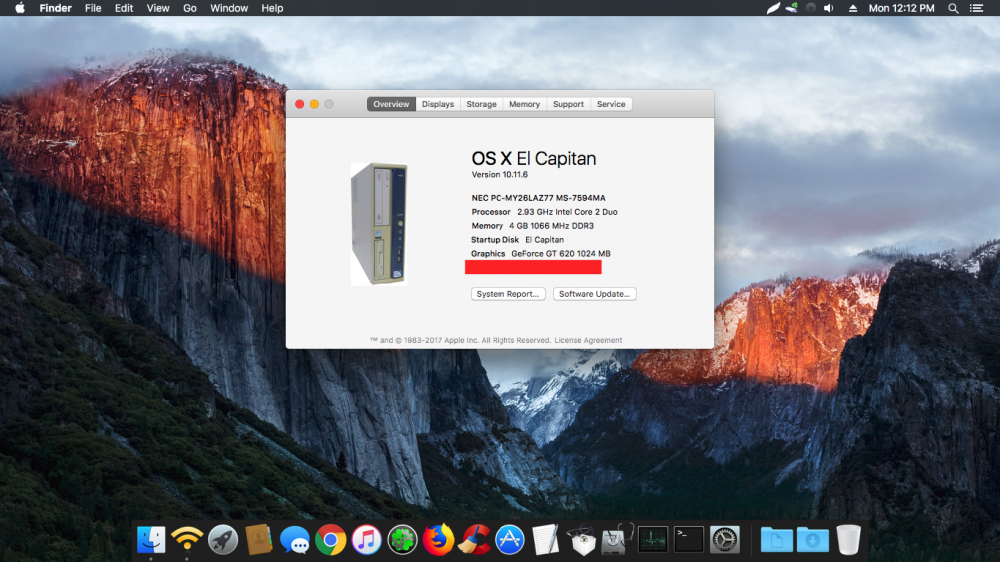1000x562 pixels.
Task: Open the License Agreement link
Action: 588,341
